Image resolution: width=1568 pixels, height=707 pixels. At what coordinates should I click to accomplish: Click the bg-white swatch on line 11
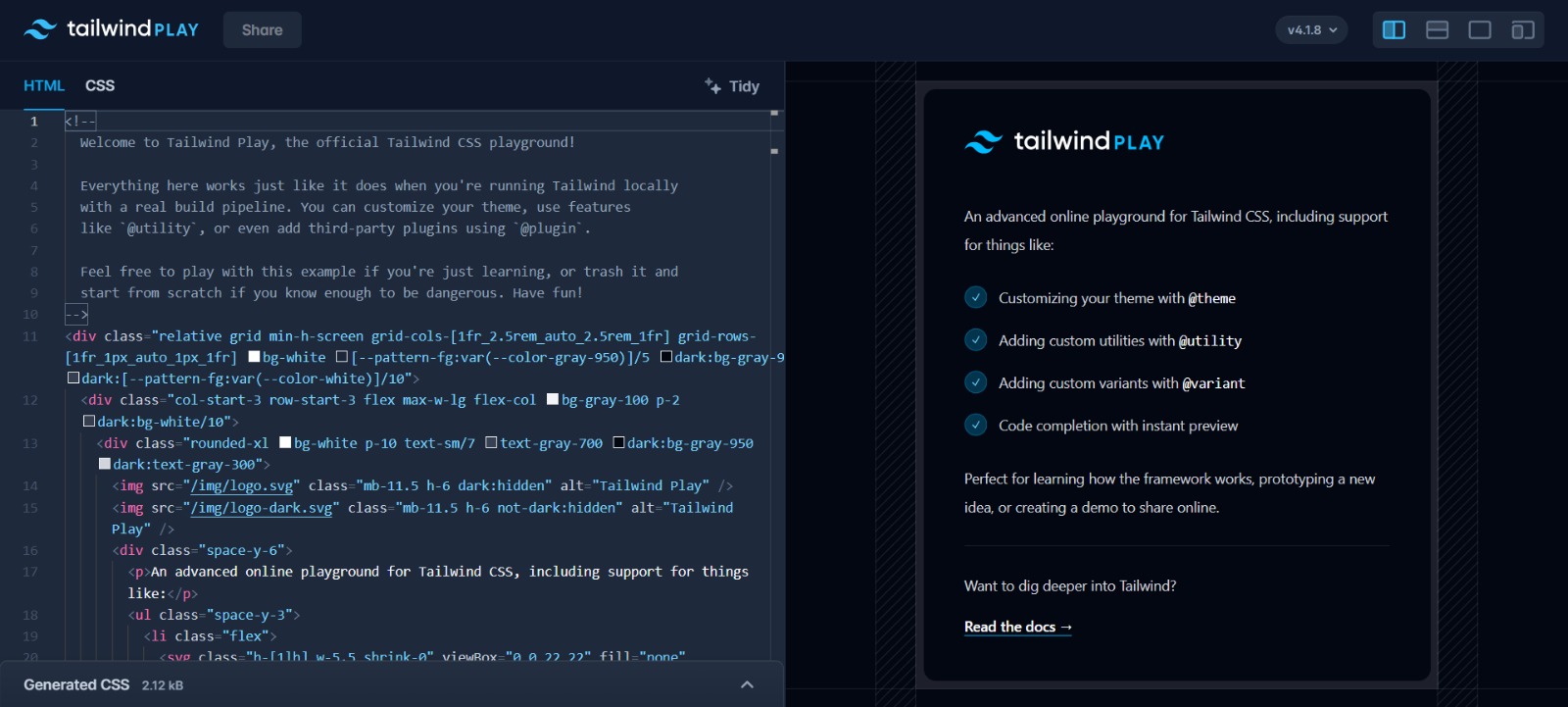tap(255, 357)
